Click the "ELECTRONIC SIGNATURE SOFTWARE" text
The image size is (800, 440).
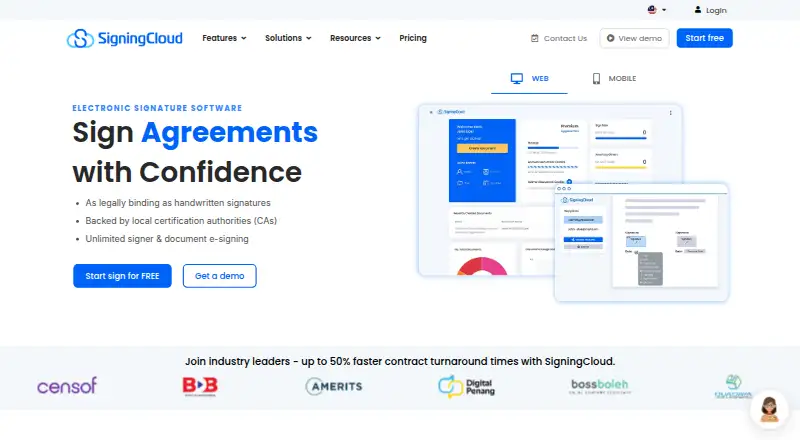157,108
